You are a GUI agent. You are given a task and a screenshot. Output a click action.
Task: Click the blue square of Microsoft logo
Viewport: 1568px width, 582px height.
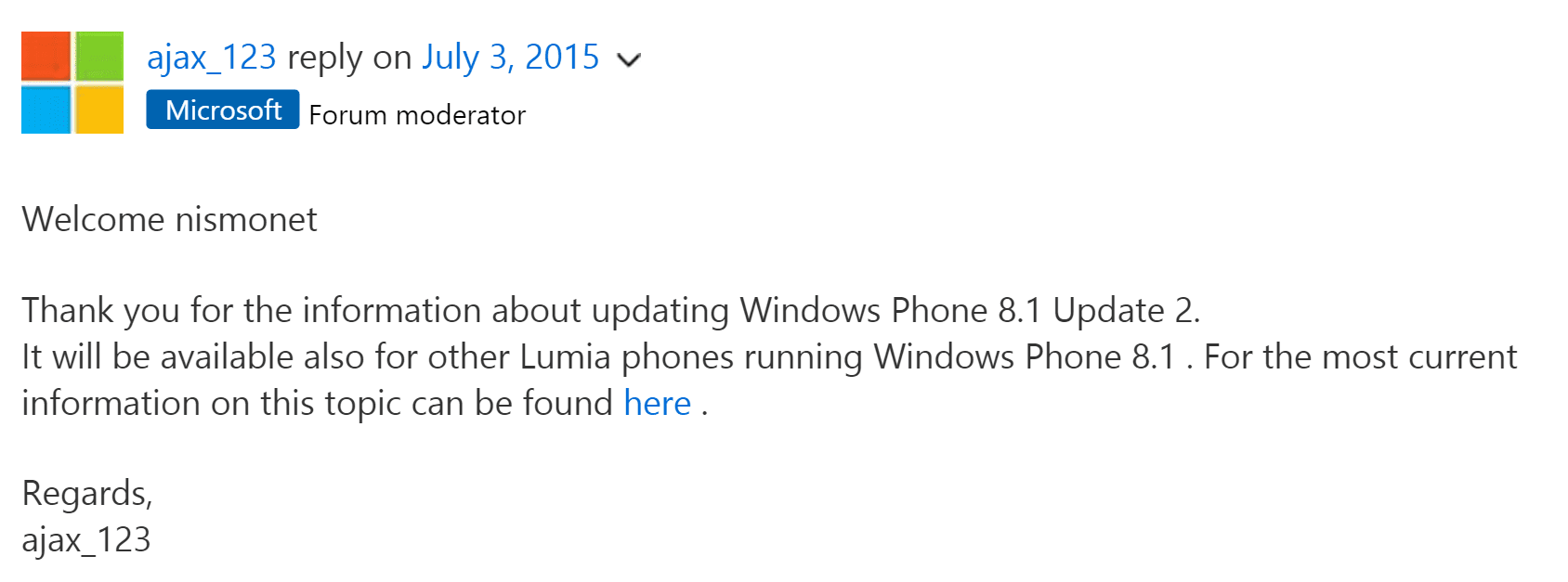point(46,110)
